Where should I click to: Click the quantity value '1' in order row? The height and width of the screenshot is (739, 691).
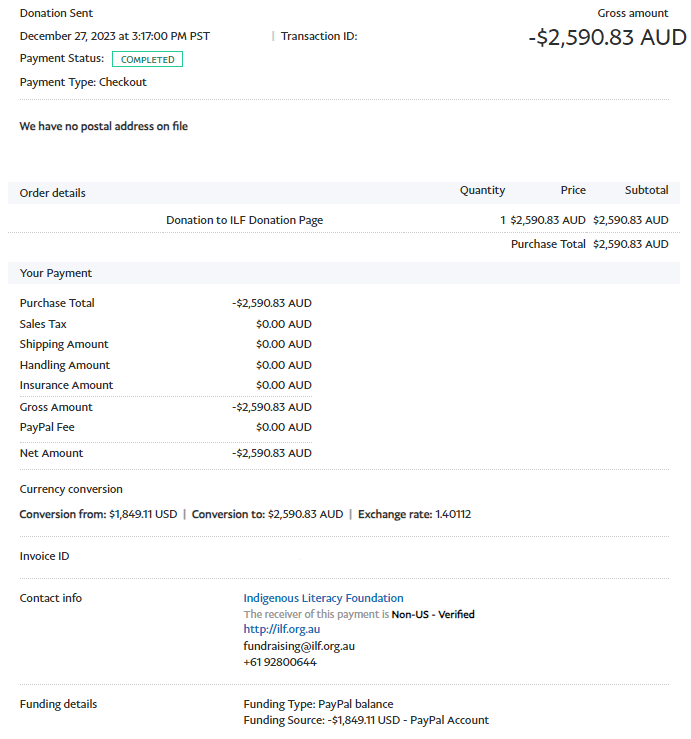503,220
